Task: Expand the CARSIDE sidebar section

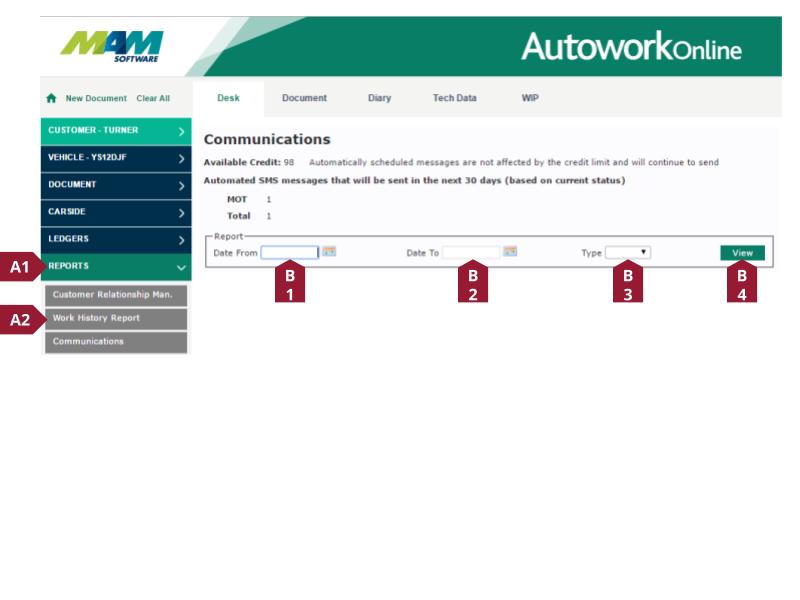Action: point(115,210)
